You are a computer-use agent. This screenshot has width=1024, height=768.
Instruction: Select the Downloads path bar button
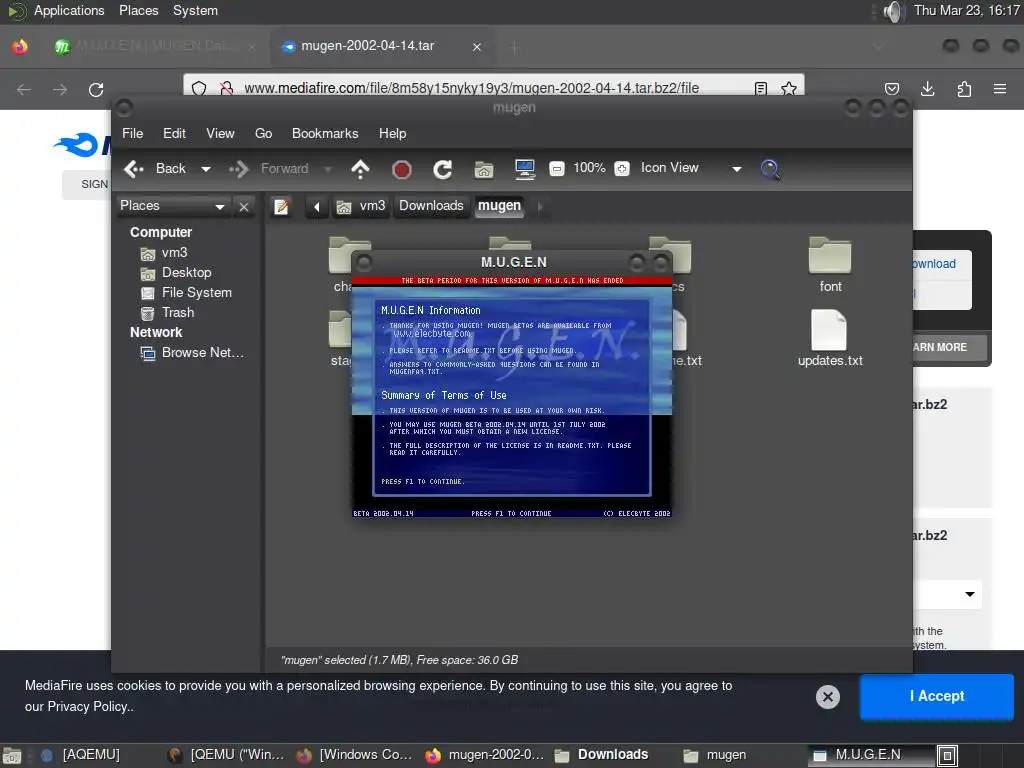coord(431,206)
